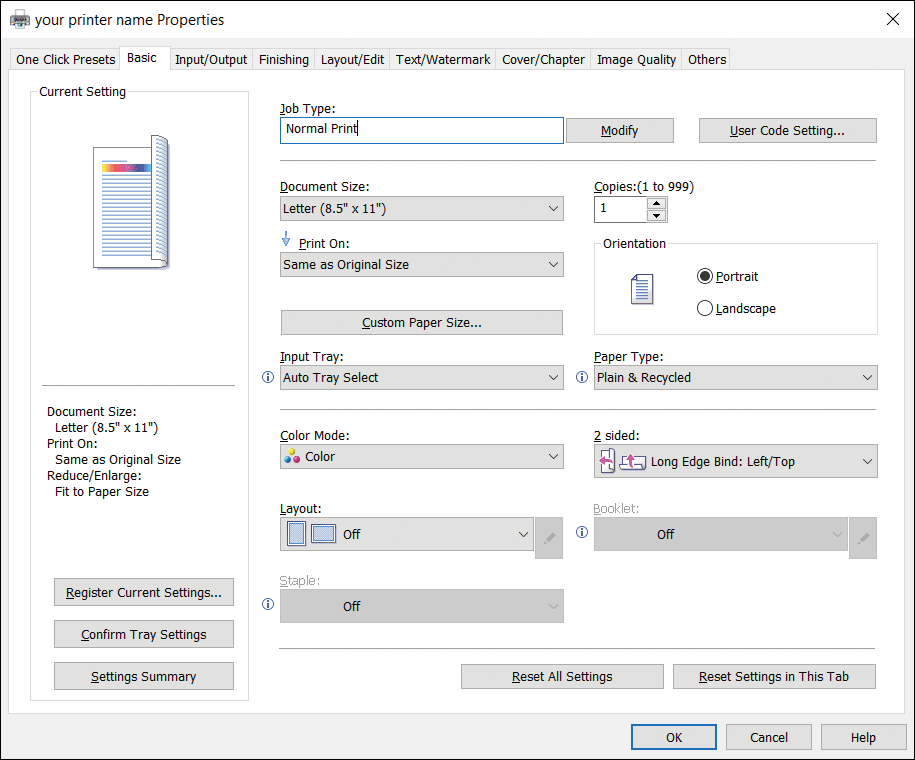Click the Job Type text field

pos(422,130)
